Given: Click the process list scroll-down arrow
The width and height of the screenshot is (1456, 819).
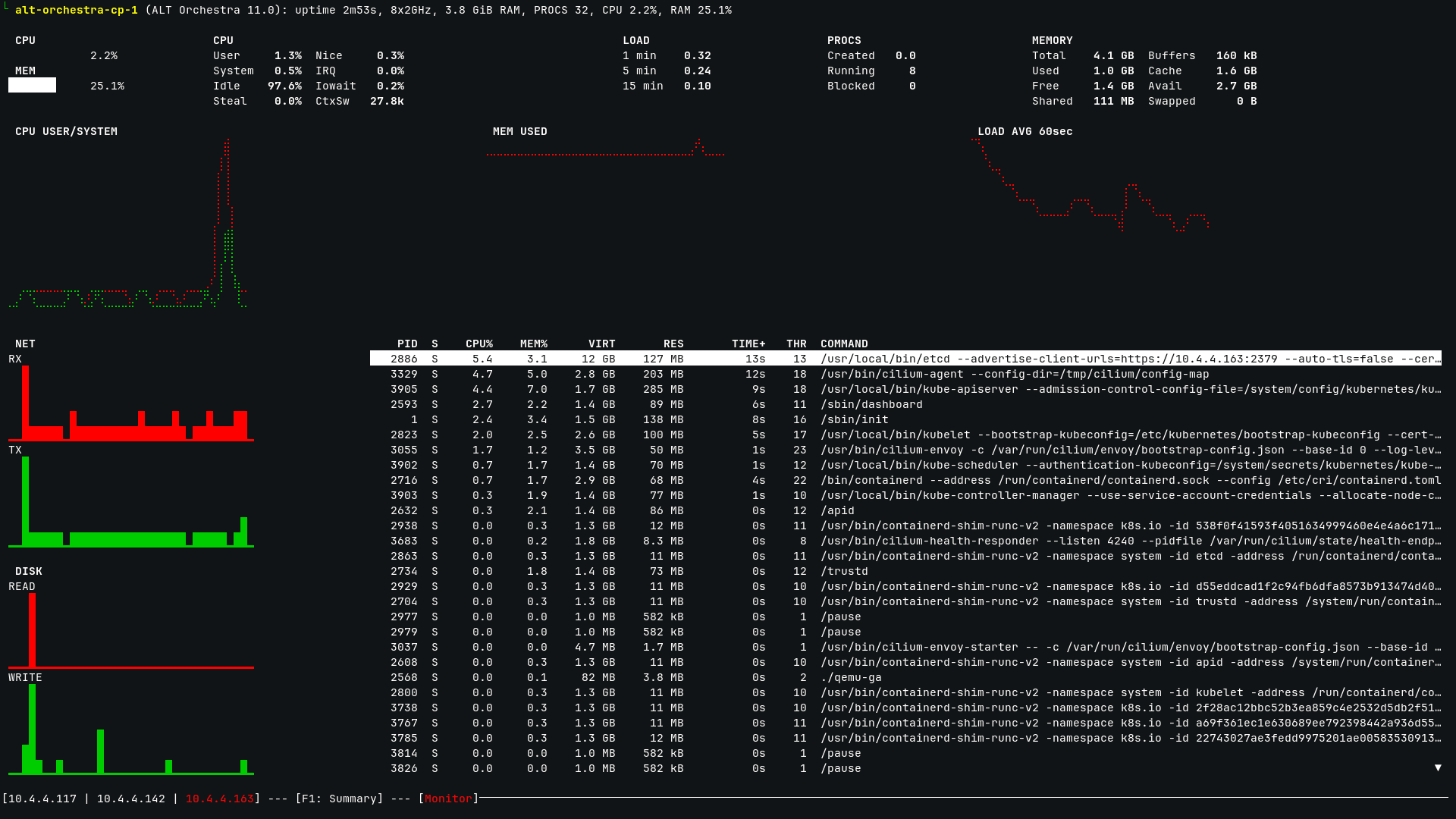Looking at the screenshot, I should tap(1438, 768).
